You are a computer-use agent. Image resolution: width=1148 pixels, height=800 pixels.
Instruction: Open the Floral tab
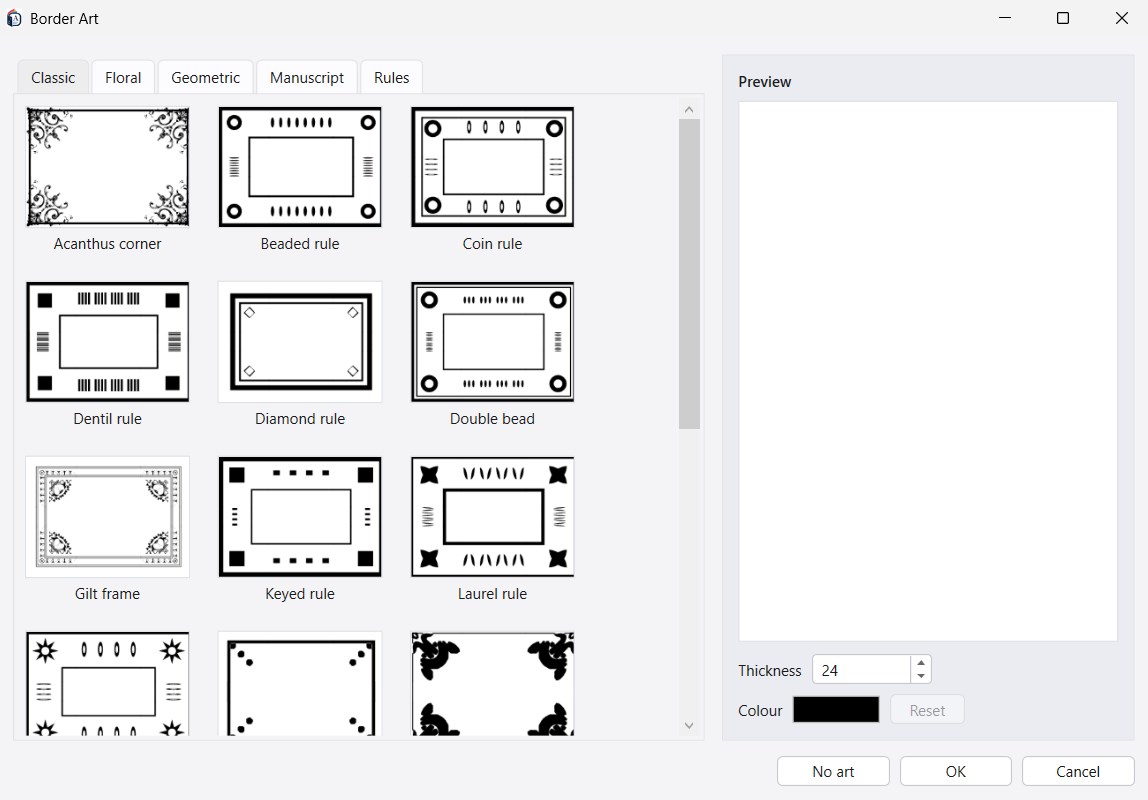(123, 78)
